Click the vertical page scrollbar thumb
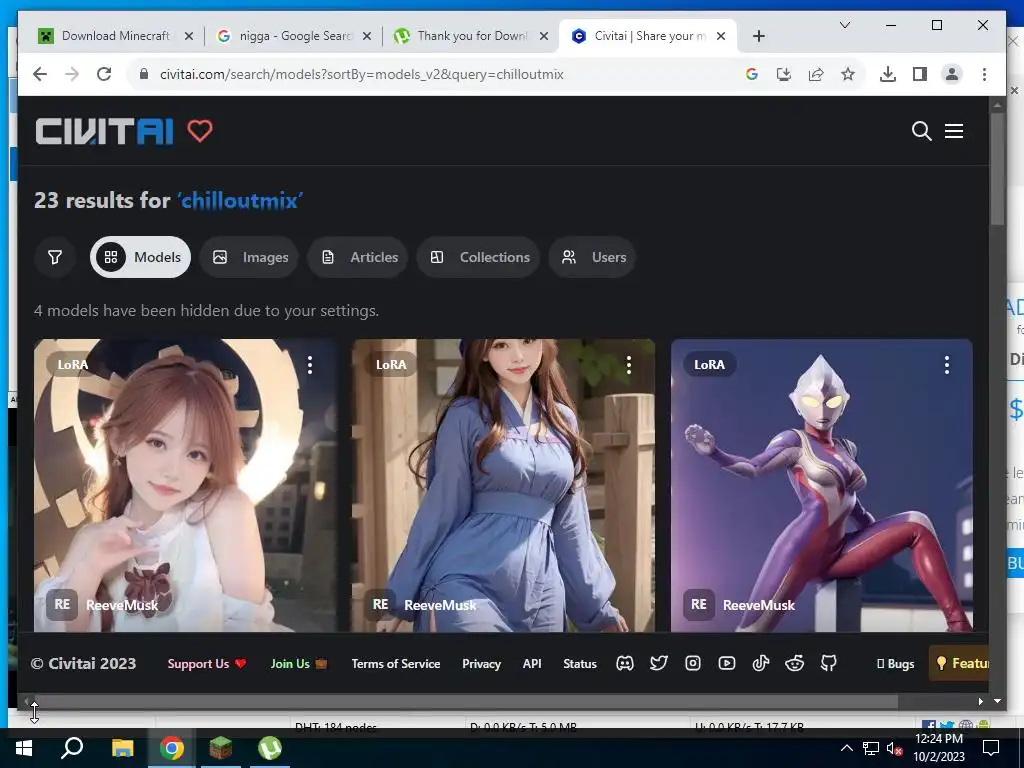Screen dimensions: 1024x768 point(997,170)
